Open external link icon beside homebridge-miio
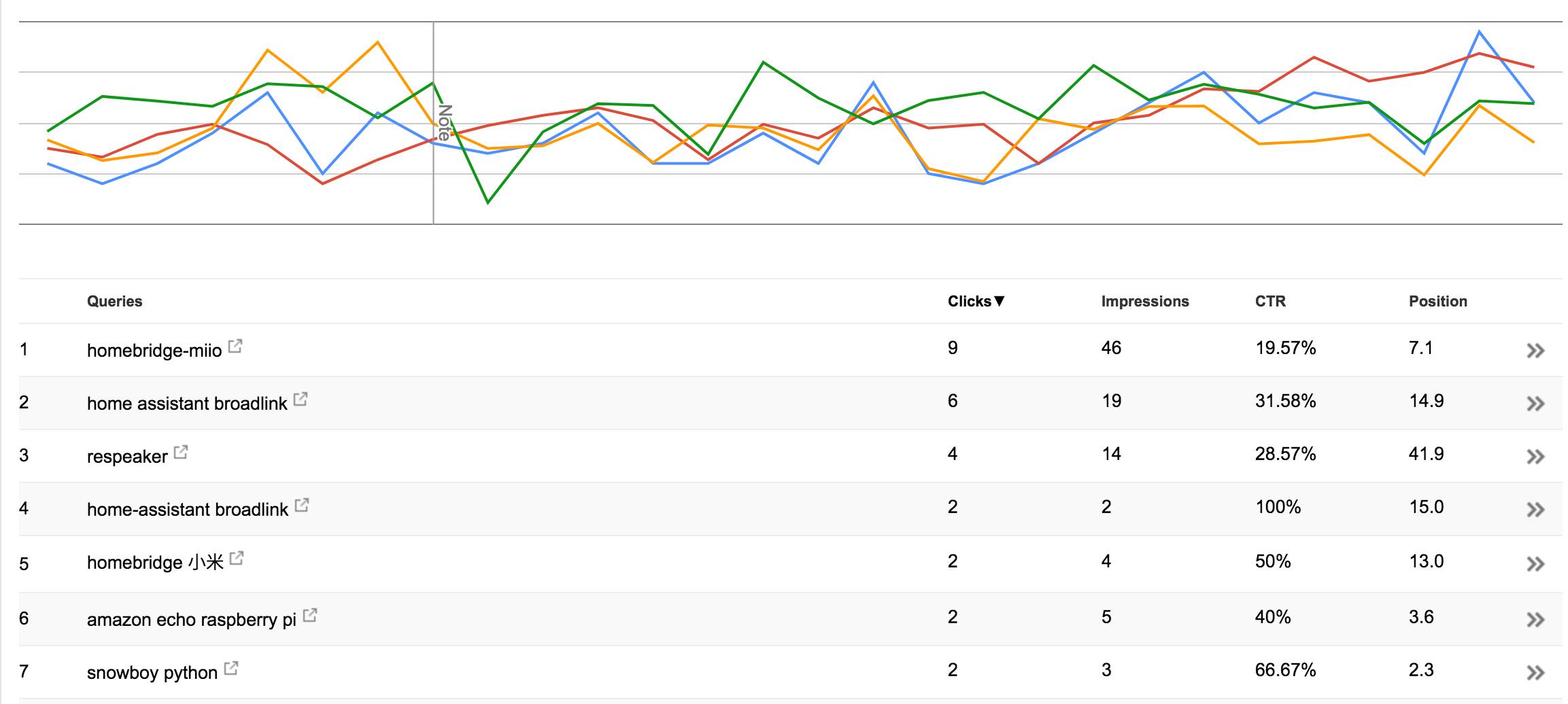1568x704 pixels. tap(235, 347)
